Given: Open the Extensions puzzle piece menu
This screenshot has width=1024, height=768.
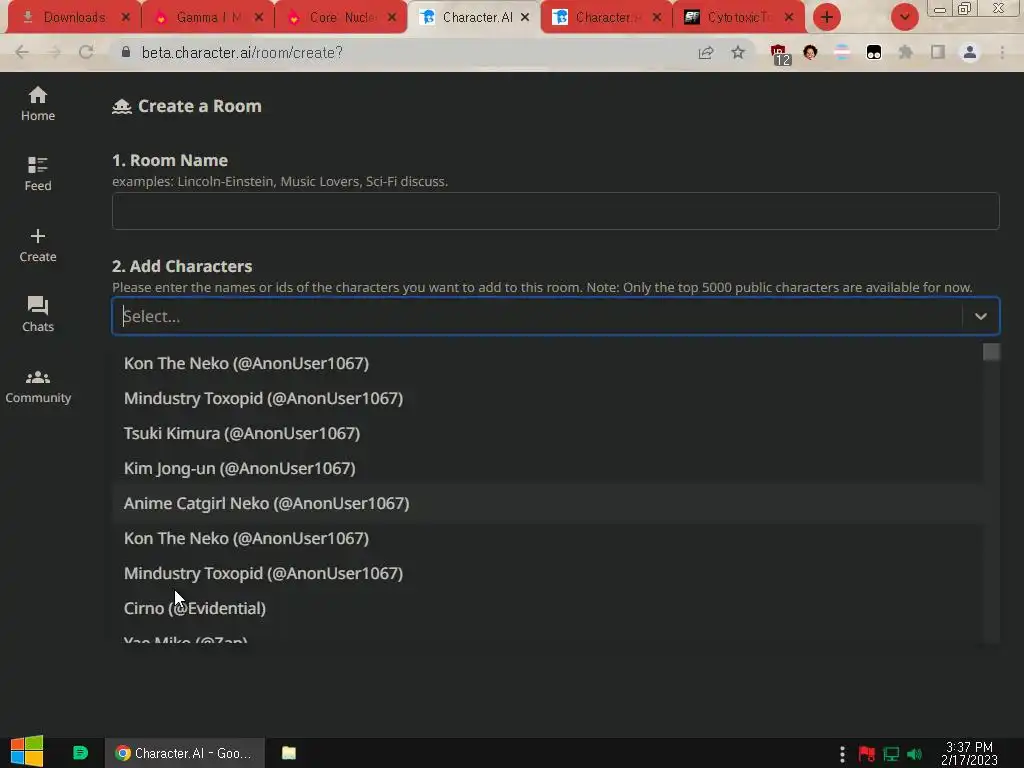Looking at the screenshot, I should pos(906,52).
